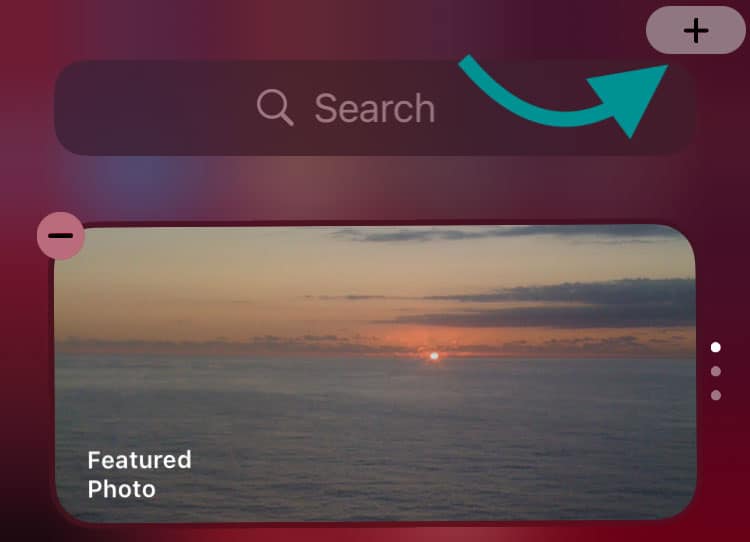Click the magnifying glass search icon
This screenshot has width=750, height=542.
tap(275, 108)
